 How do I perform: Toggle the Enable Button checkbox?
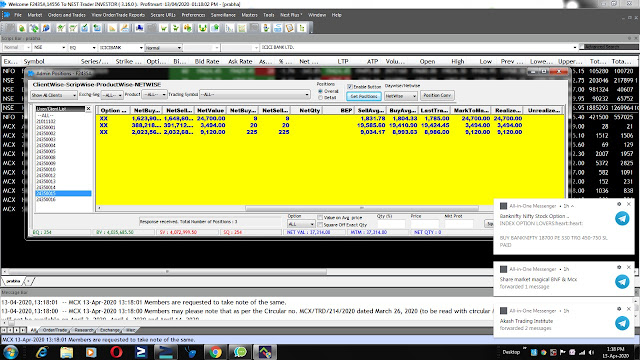[350, 87]
